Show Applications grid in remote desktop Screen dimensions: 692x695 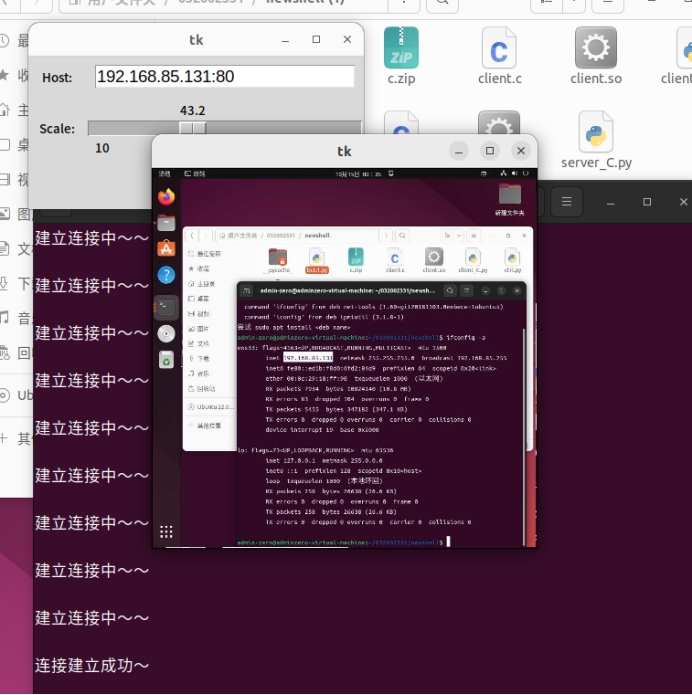(x=166, y=531)
